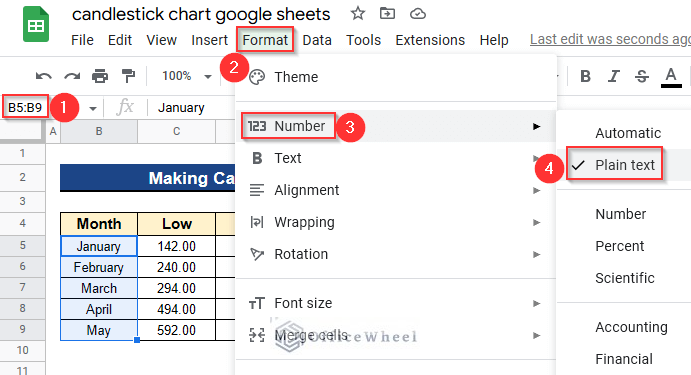The height and width of the screenshot is (375, 691).
Task: Undo the last action
Action: 44,76
